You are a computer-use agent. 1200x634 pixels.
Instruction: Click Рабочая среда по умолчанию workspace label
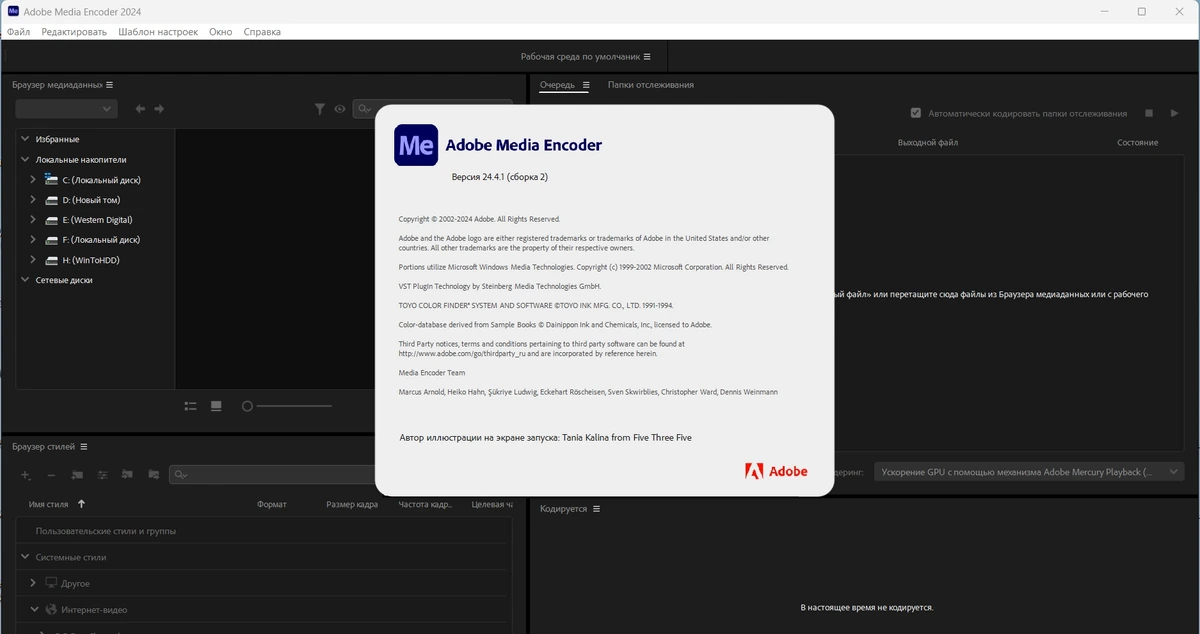tap(580, 57)
